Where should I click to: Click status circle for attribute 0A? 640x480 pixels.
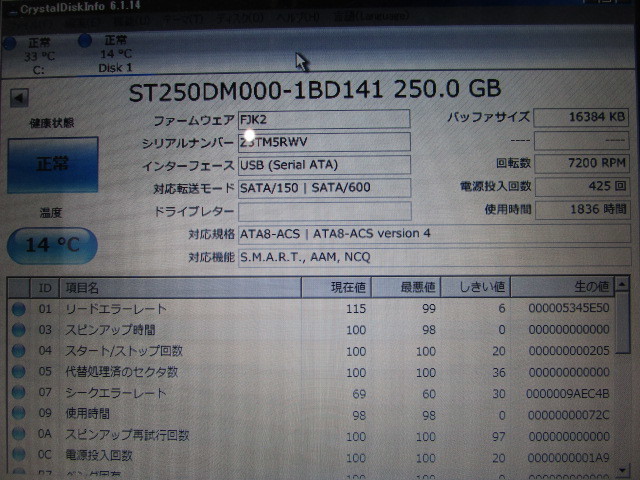tap(18, 434)
